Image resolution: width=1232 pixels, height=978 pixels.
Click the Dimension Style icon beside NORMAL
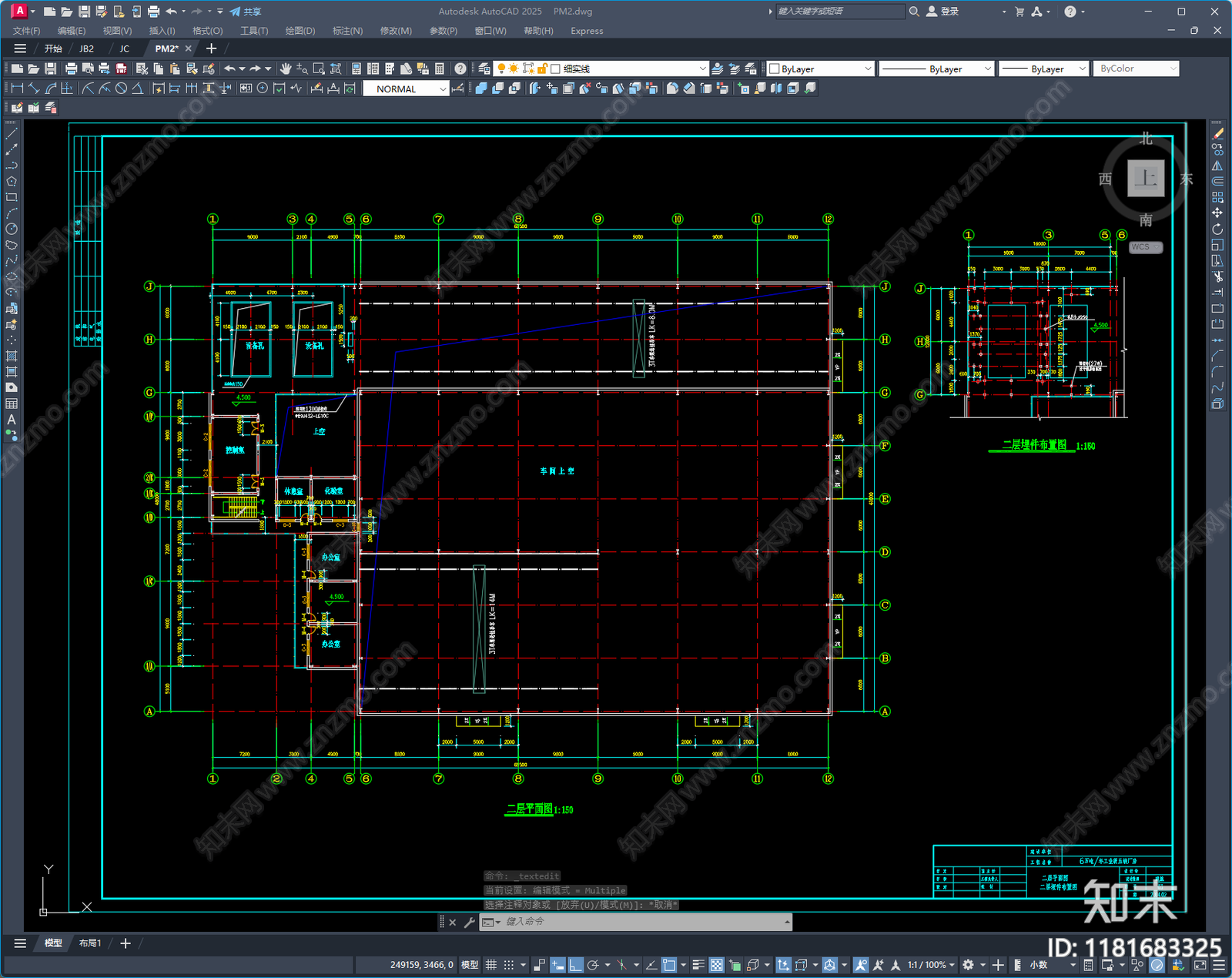[x=458, y=89]
